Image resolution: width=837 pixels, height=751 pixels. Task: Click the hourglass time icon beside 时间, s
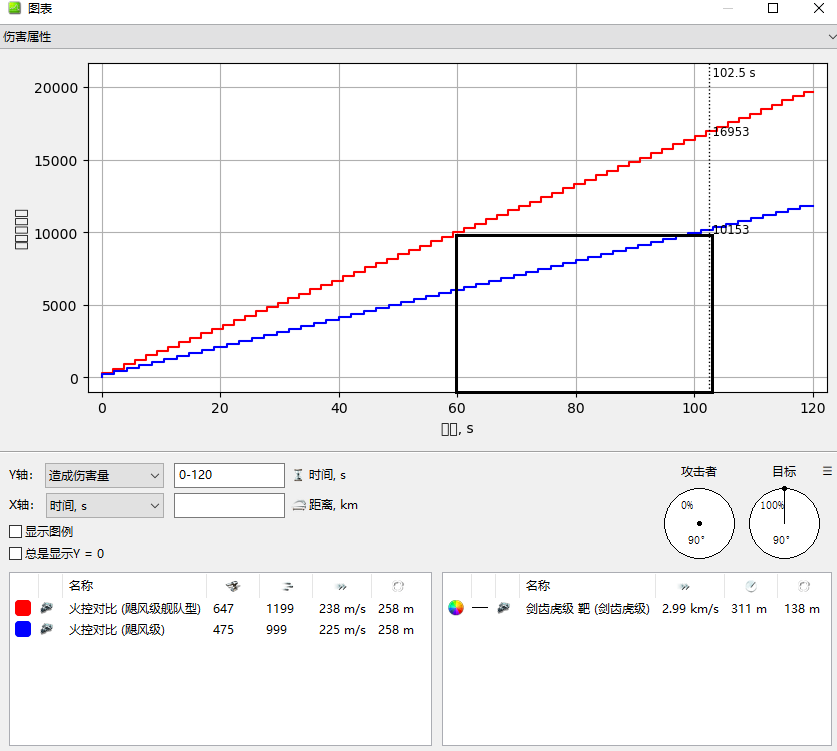(297, 475)
